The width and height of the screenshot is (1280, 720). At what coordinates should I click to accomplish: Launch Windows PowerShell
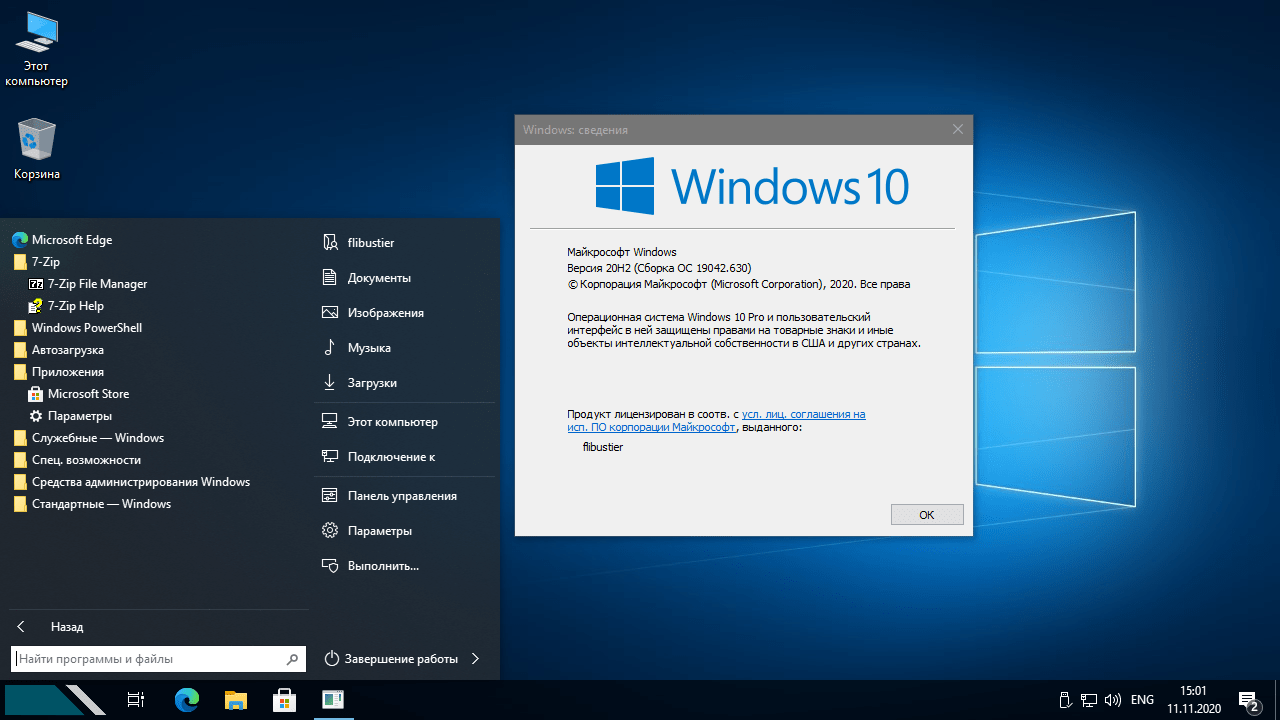click(x=88, y=327)
